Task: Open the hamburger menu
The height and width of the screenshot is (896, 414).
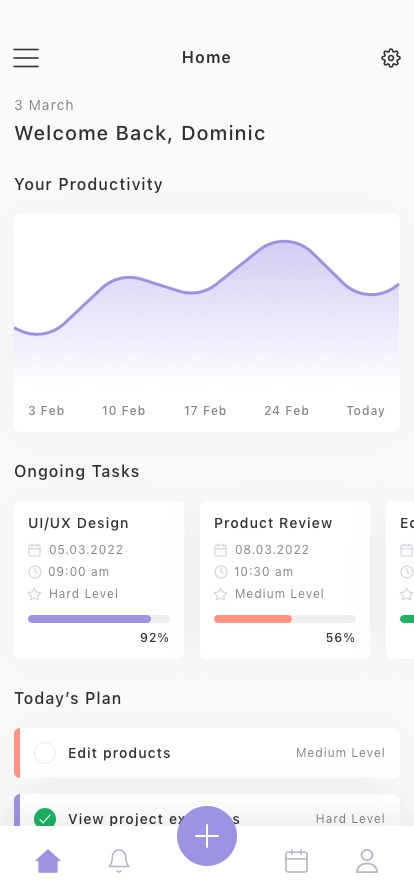Action: [x=26, y=58]
